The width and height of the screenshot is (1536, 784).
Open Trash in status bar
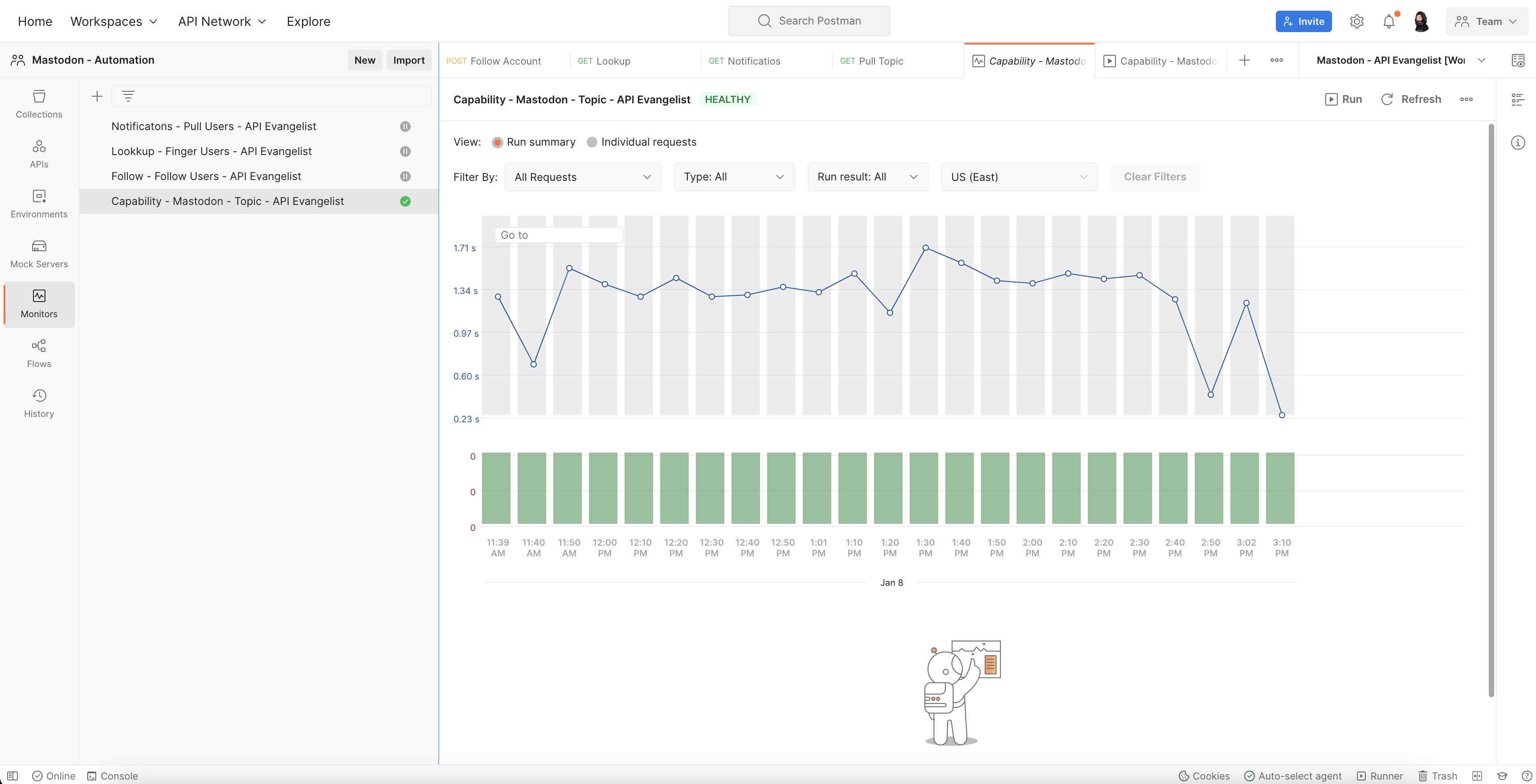pyautogui.click(x=1437, y=776)
